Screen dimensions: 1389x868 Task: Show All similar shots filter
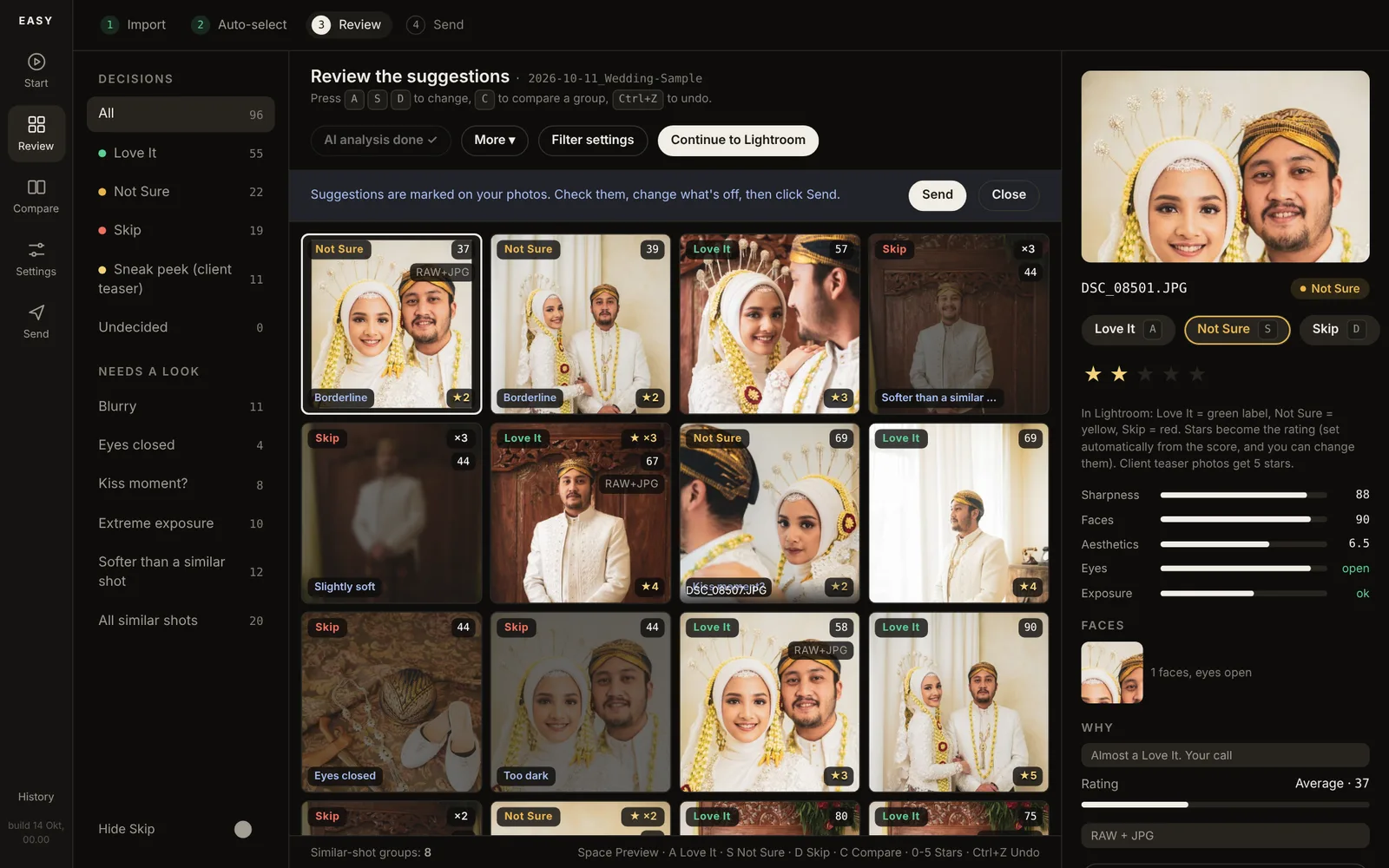pyautogui.click(x=181, y=621)
